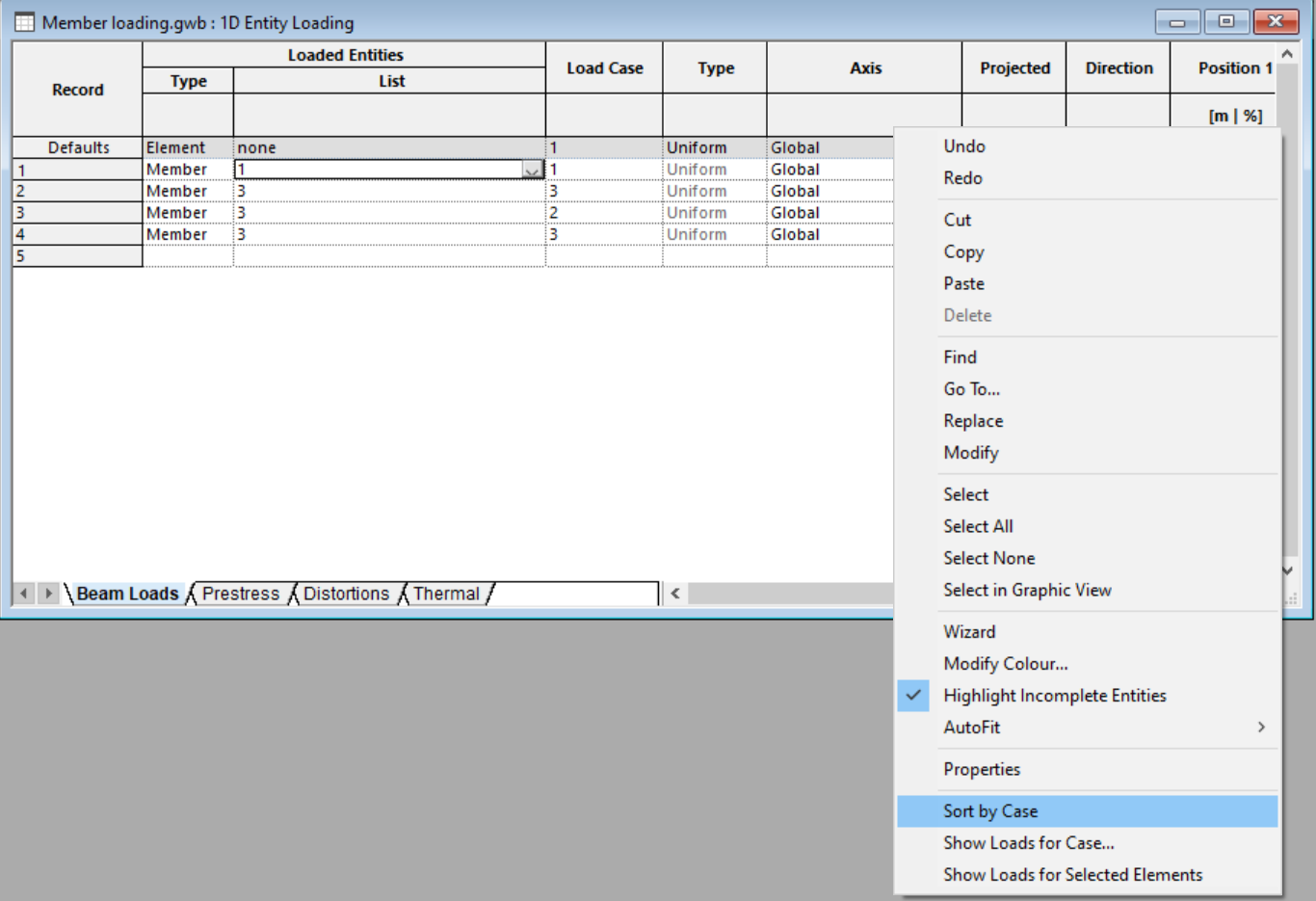1316x901 pixels.
Task: Toggle Highlight Incomplete Entities off
Action: click(1055, 695)
